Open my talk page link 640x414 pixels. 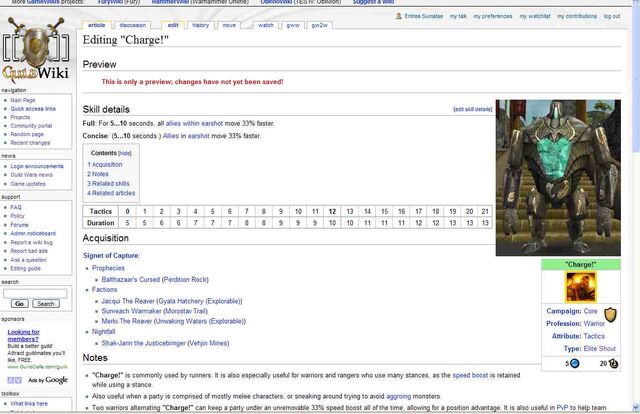point(458,16)
